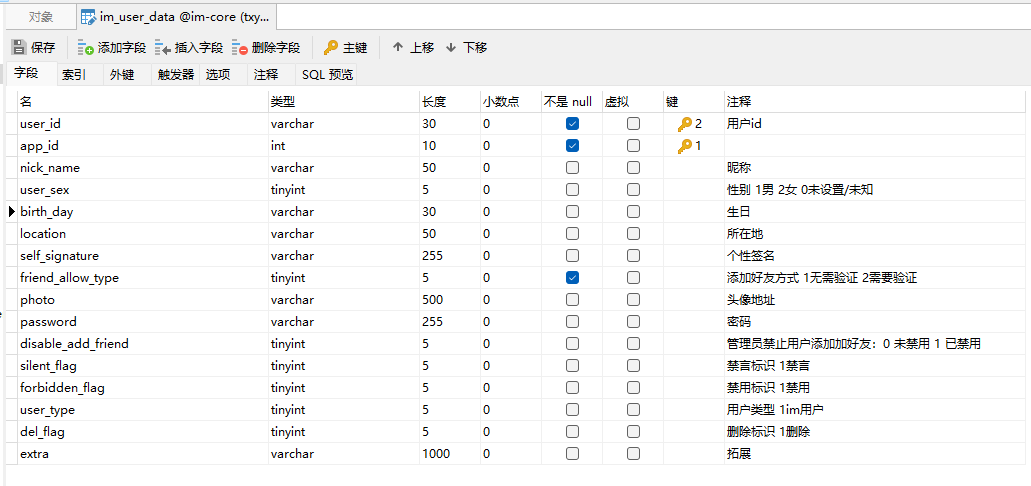Enable not-null checkbox for nick_name
The image size is (1031, 486).
[x=572, y=168]
